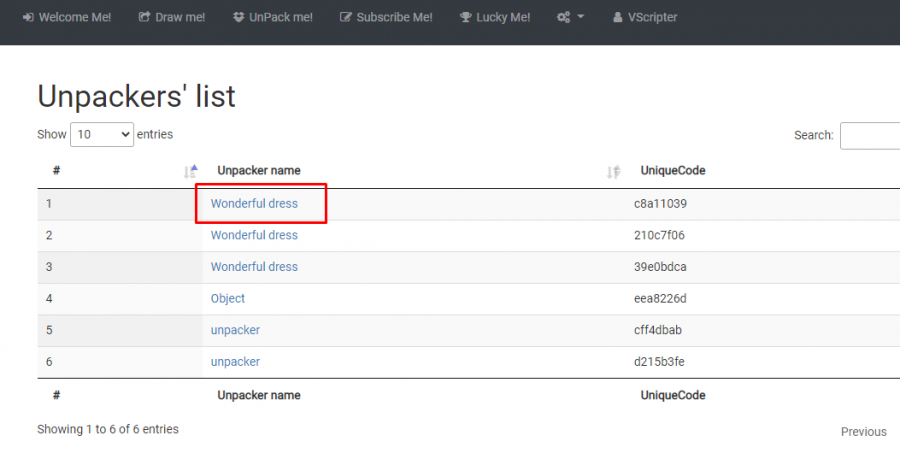Screen dimensions: 900x459
Task: Open the unpacker link in row 5
Action: tap(235, 330)
